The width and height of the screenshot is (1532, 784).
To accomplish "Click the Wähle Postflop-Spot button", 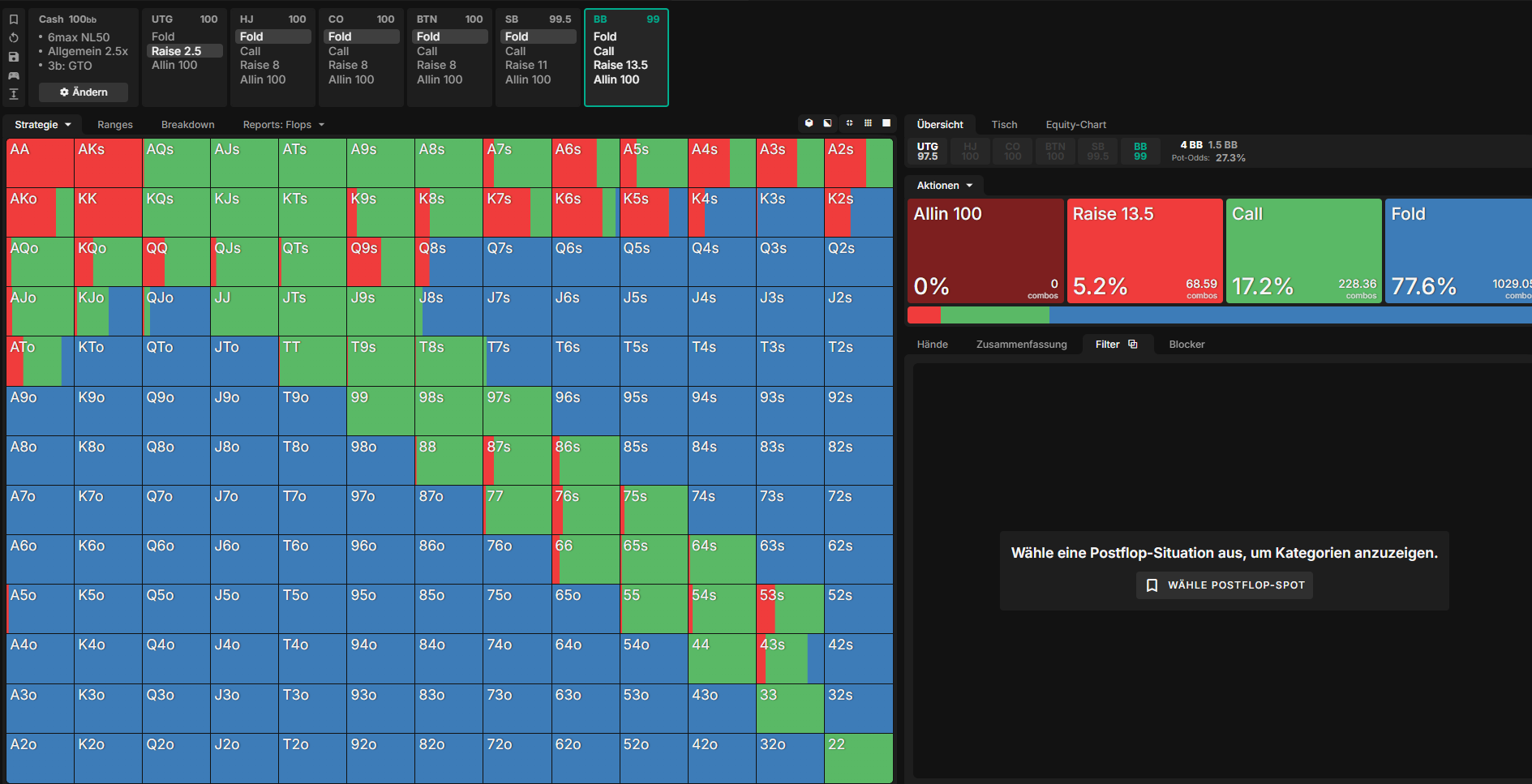I will pyautogui.click(x=1225, y=585).
